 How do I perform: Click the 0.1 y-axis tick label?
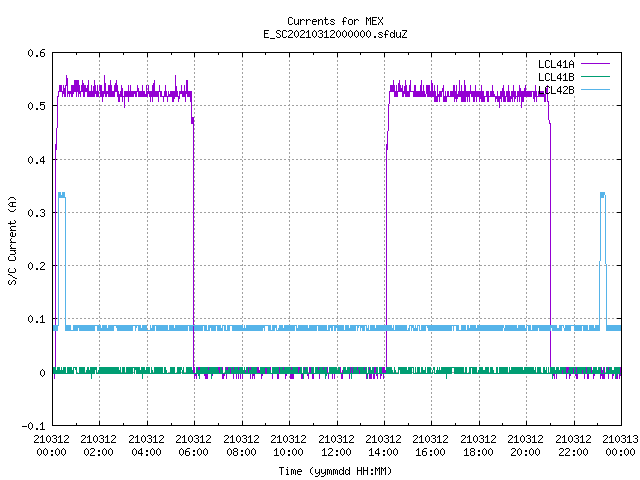[36, 319]
